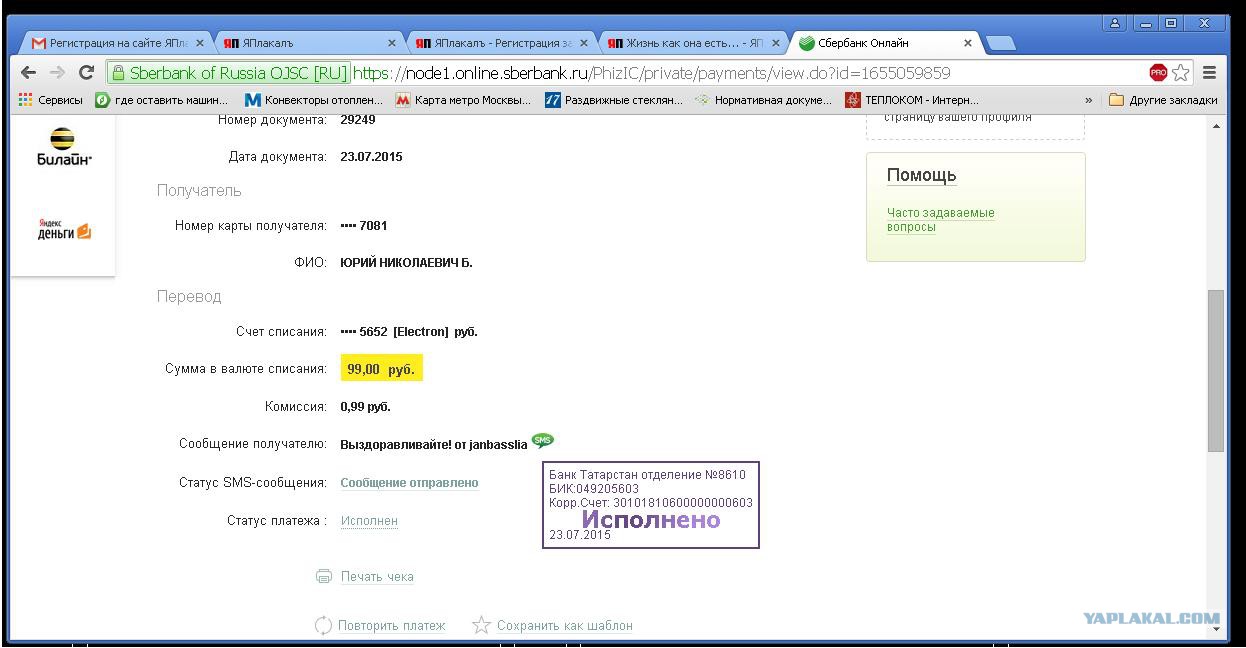The height and width of the screenshot is (648, 1246).
Task: Switch to the ЯПлакалъ tab
Action: [308, 43]
